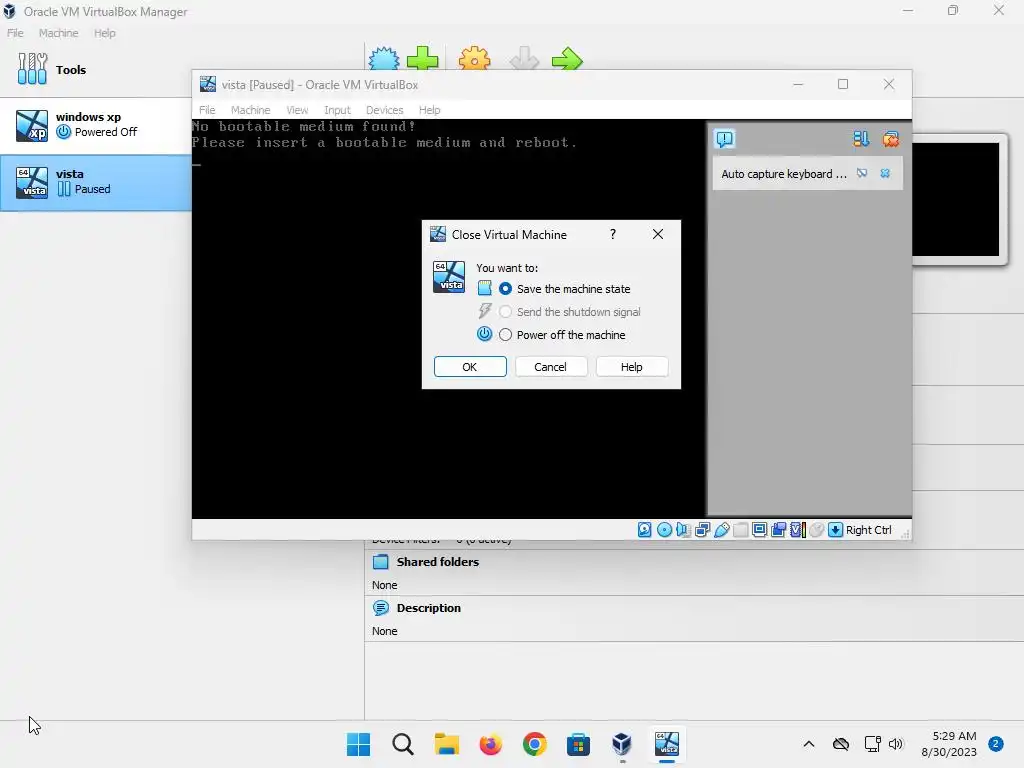Screen dimensions: 1024x768
Task: Launch Google Chrome from the taskbar
Action: 534,744
